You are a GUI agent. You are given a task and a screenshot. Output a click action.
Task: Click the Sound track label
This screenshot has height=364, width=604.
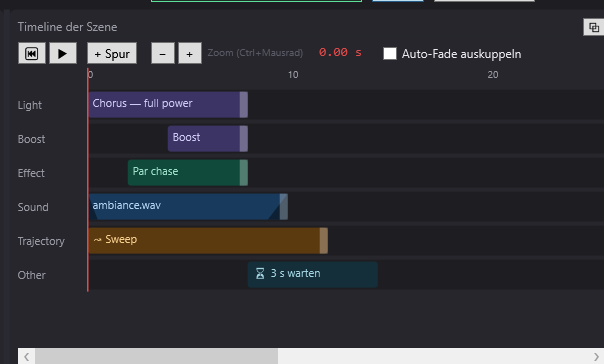click(33, 207)
